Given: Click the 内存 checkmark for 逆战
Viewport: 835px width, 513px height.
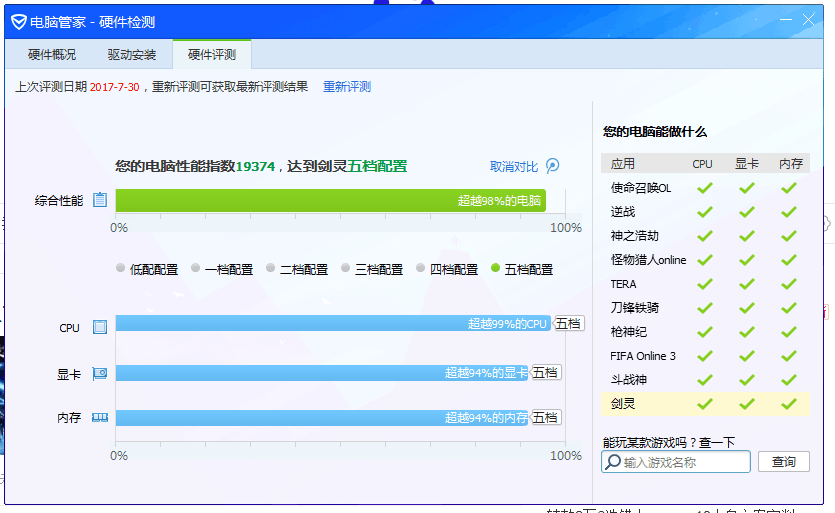Looking at the screenshot, I should click(x=789, y=211).
